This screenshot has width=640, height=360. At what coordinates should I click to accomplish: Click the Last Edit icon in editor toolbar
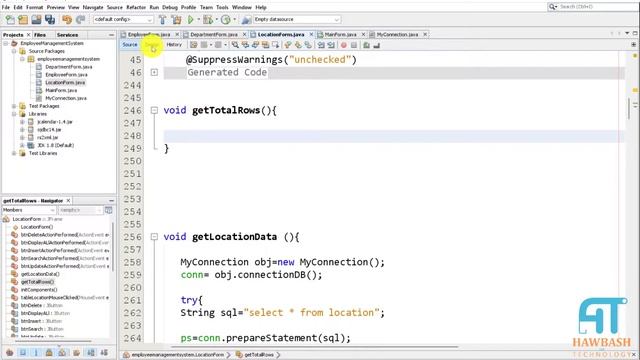(x=193, y=45)
